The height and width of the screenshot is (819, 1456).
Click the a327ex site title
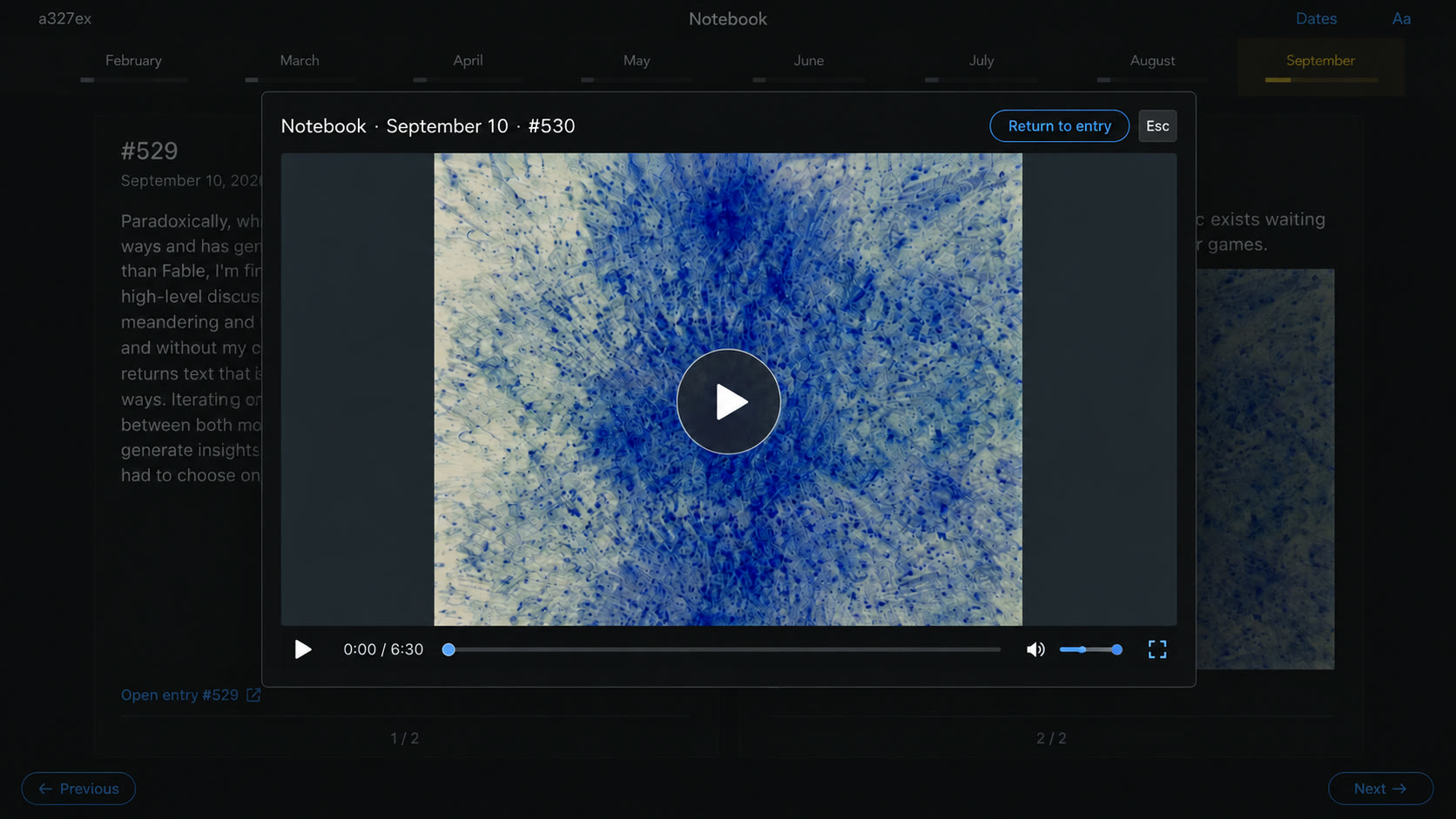point(64,18)
